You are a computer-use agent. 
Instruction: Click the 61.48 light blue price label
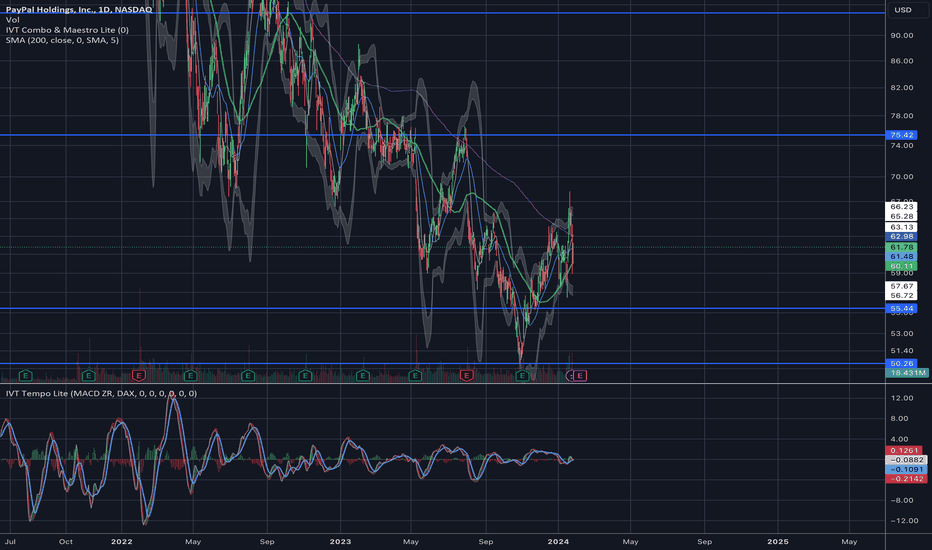pyautogui.click(x=901, y=256)
